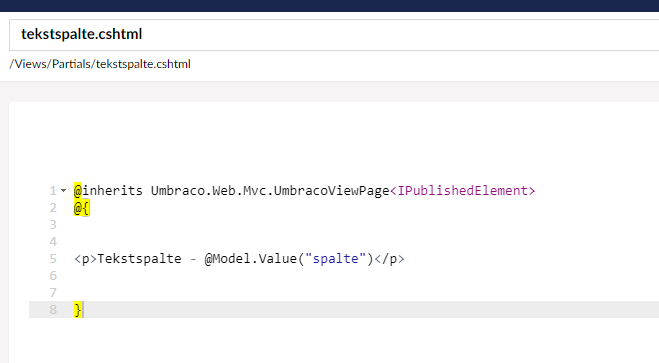Image resolution: width=659 pixels, height=363 pixels.
Task: Click the Tekstspalte word inside the paragraph tag
Action: (x=139, y=259)
